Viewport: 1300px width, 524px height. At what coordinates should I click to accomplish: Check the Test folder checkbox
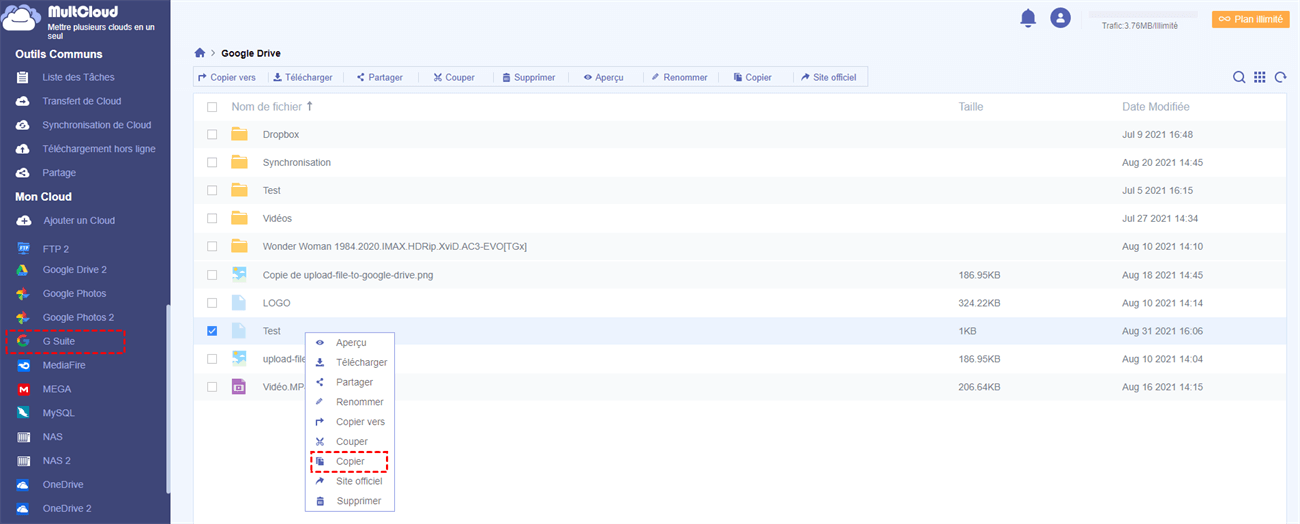(211, 190)
